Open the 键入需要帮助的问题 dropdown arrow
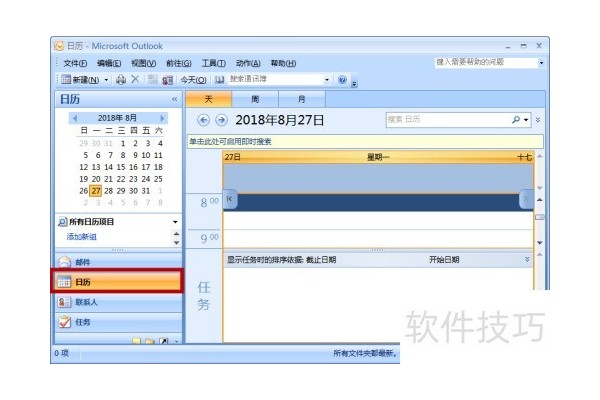 tap(541, 63)
